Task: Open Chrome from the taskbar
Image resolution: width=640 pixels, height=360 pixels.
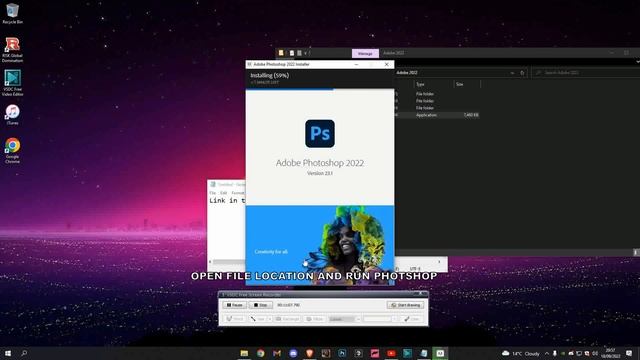Action: click(260, 353)
